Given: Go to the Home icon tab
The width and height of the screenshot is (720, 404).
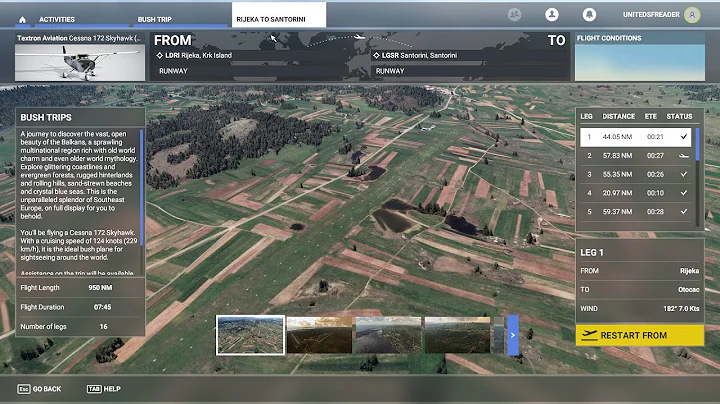Looking at the screenshot, I should pos(22,19).
